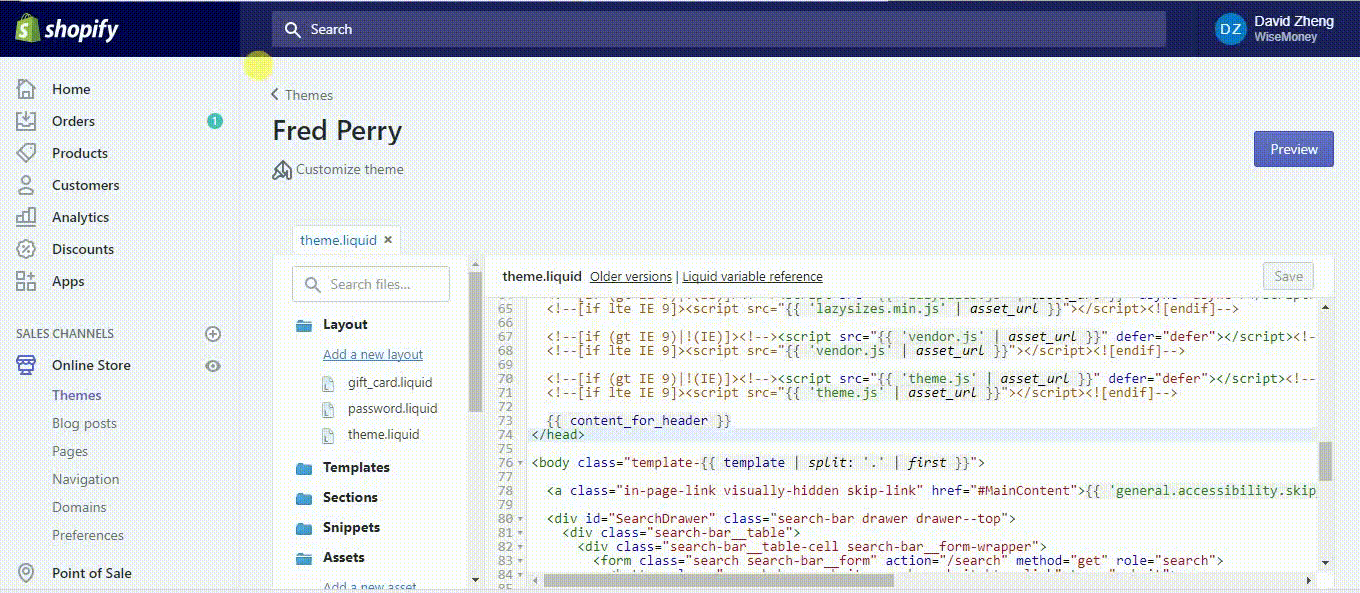This screenshot has height=593, width=1360.
Task: Click the Point of Sale pin icon
Action: point(26,573)
